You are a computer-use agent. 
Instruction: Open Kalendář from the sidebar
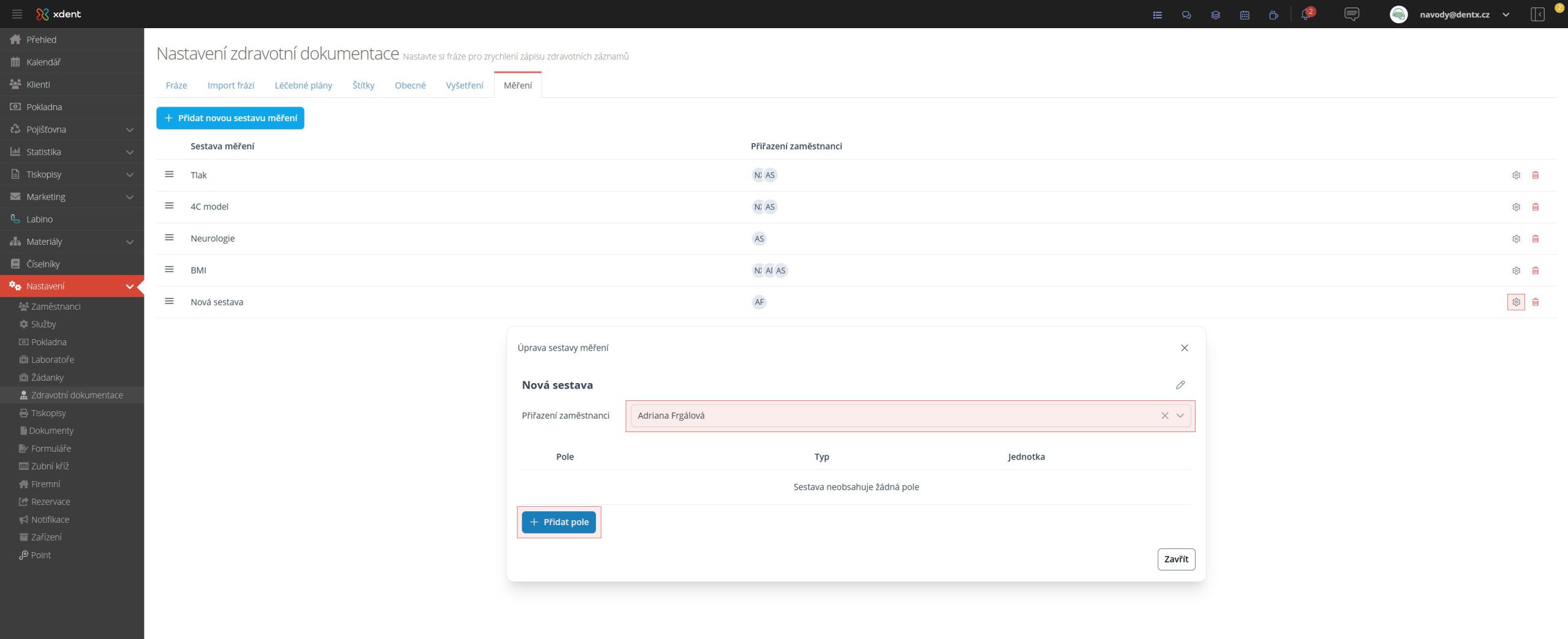[43, 62]
